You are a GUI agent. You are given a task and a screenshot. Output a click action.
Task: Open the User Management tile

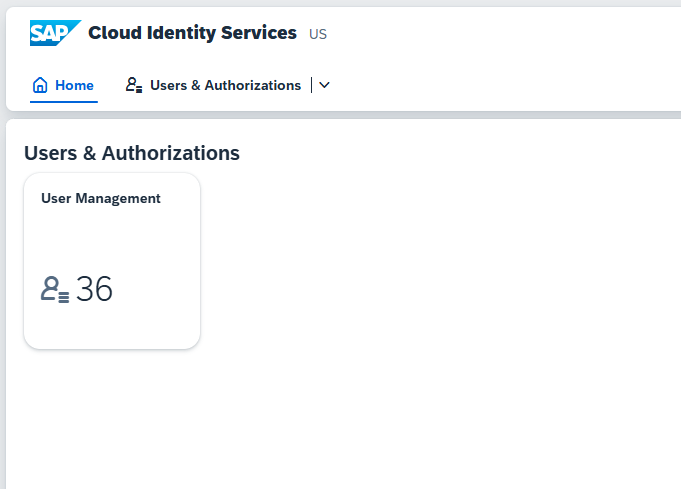coord(112,261)
